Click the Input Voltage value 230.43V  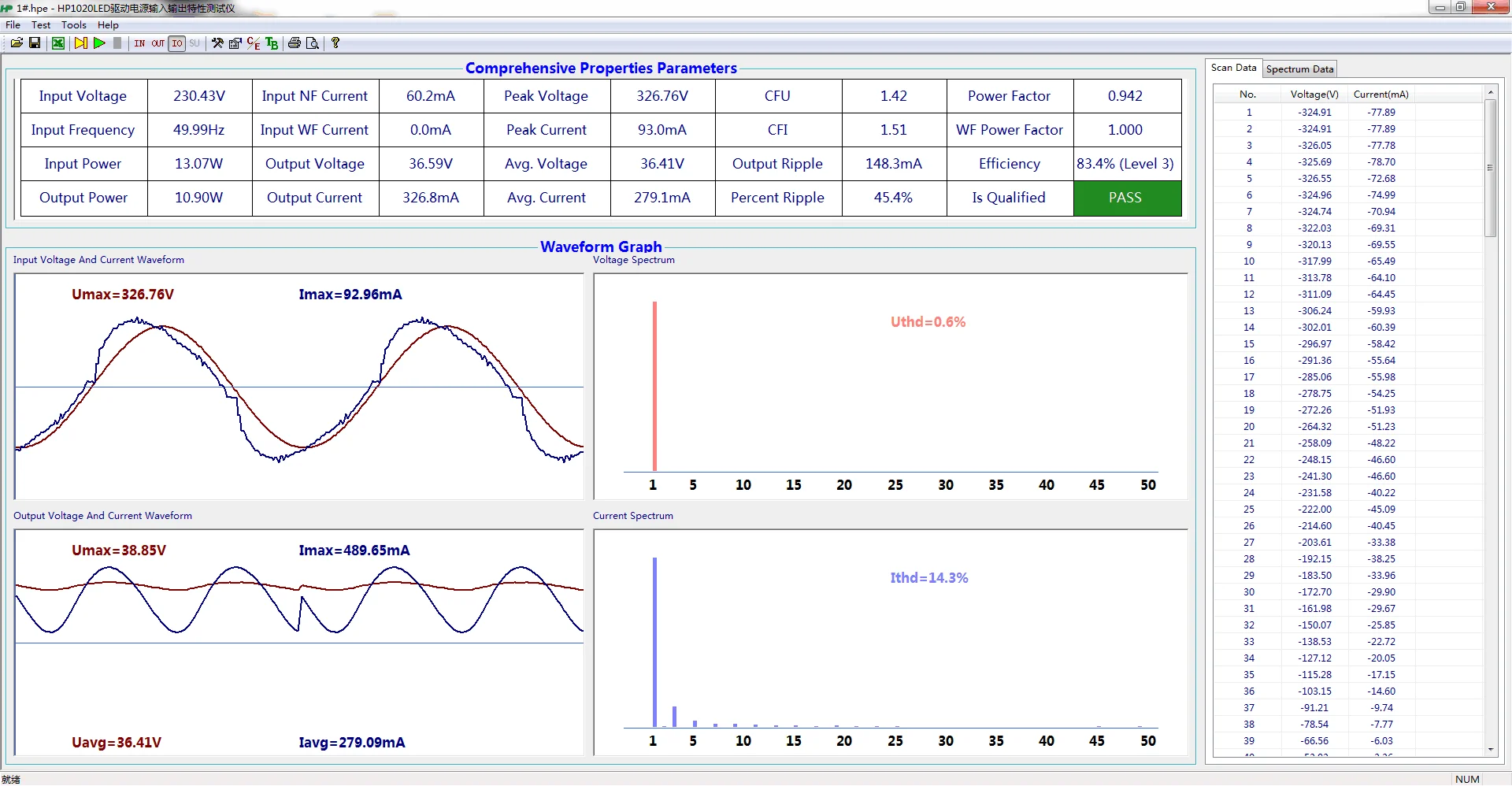tap(199, 96)
